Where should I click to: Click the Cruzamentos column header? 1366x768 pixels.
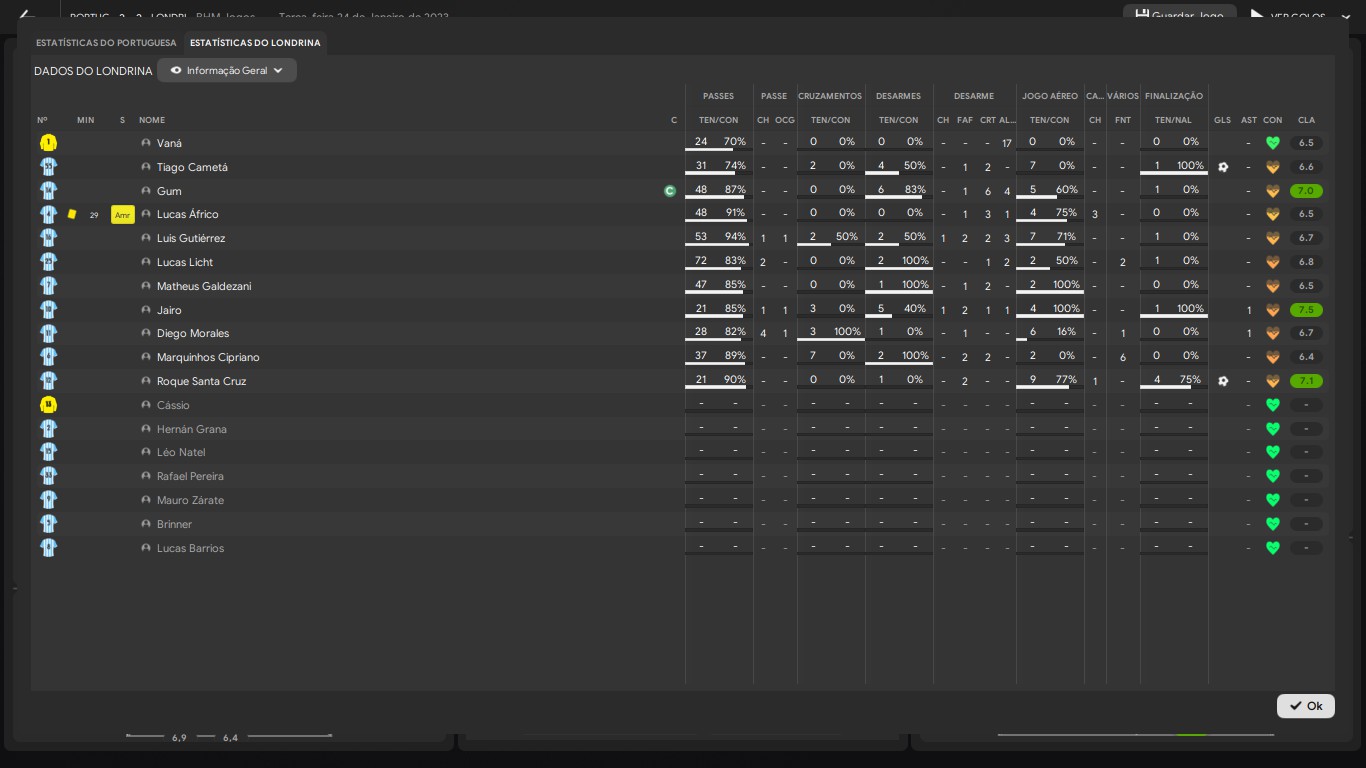tap(830, 96)
